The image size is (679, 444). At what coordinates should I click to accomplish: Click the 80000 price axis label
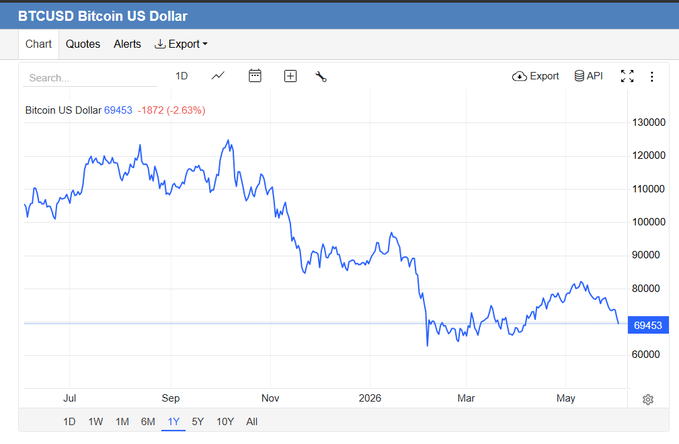(x=646, y=288)
